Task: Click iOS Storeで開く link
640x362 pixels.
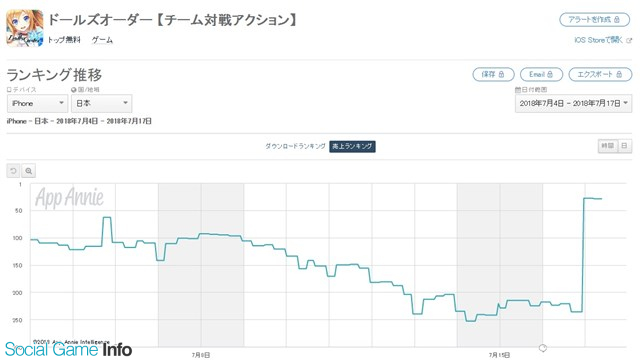Action: pos(599,40)
